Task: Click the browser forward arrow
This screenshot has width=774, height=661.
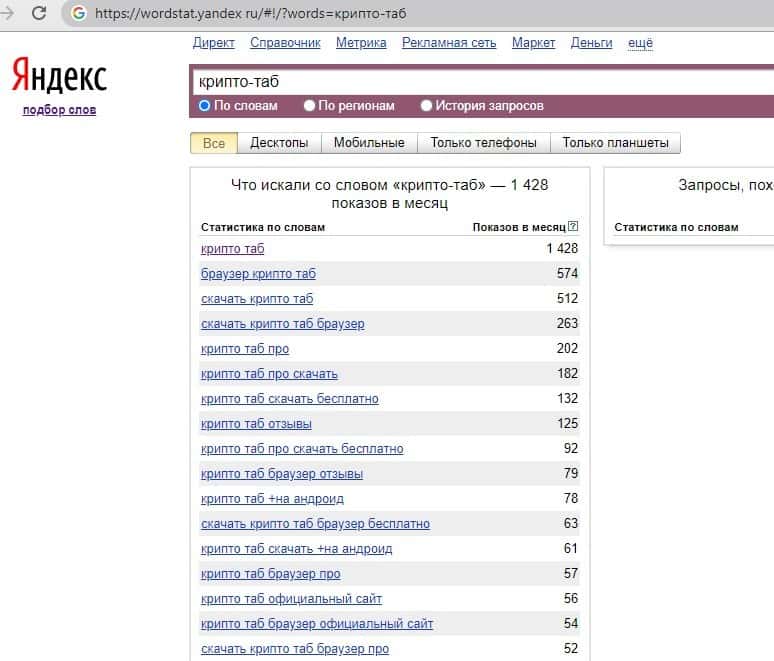Action: pos(9,14)
